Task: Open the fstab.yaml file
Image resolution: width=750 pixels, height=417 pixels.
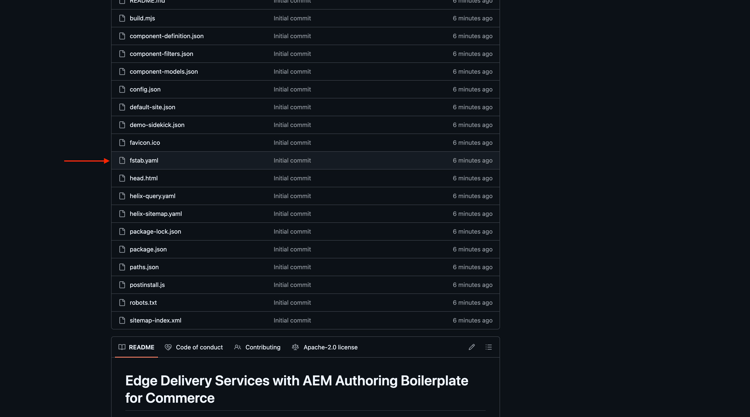Action: coord(144,160)
